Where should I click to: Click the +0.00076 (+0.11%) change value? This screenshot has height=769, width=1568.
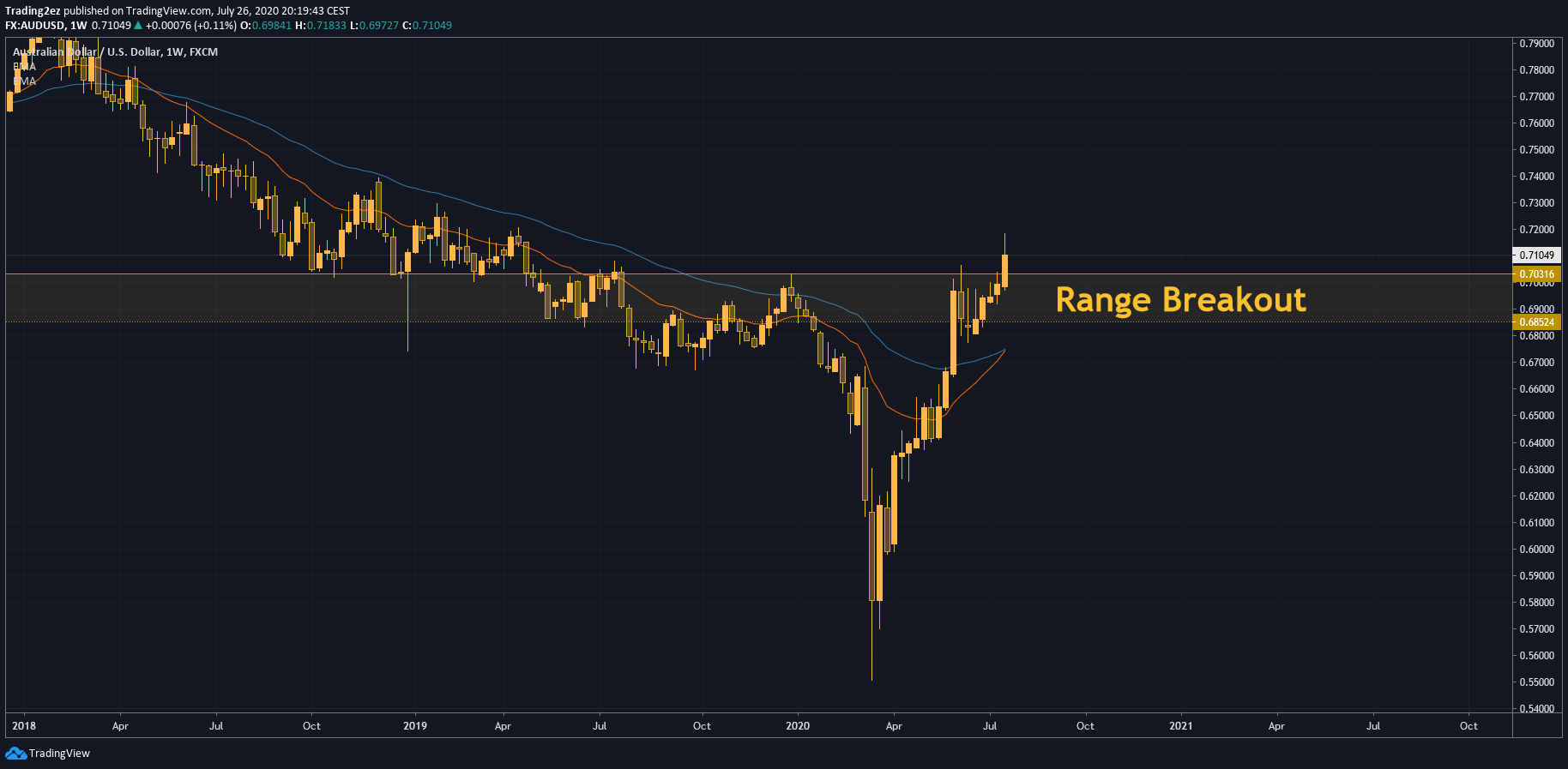(190, 25)
